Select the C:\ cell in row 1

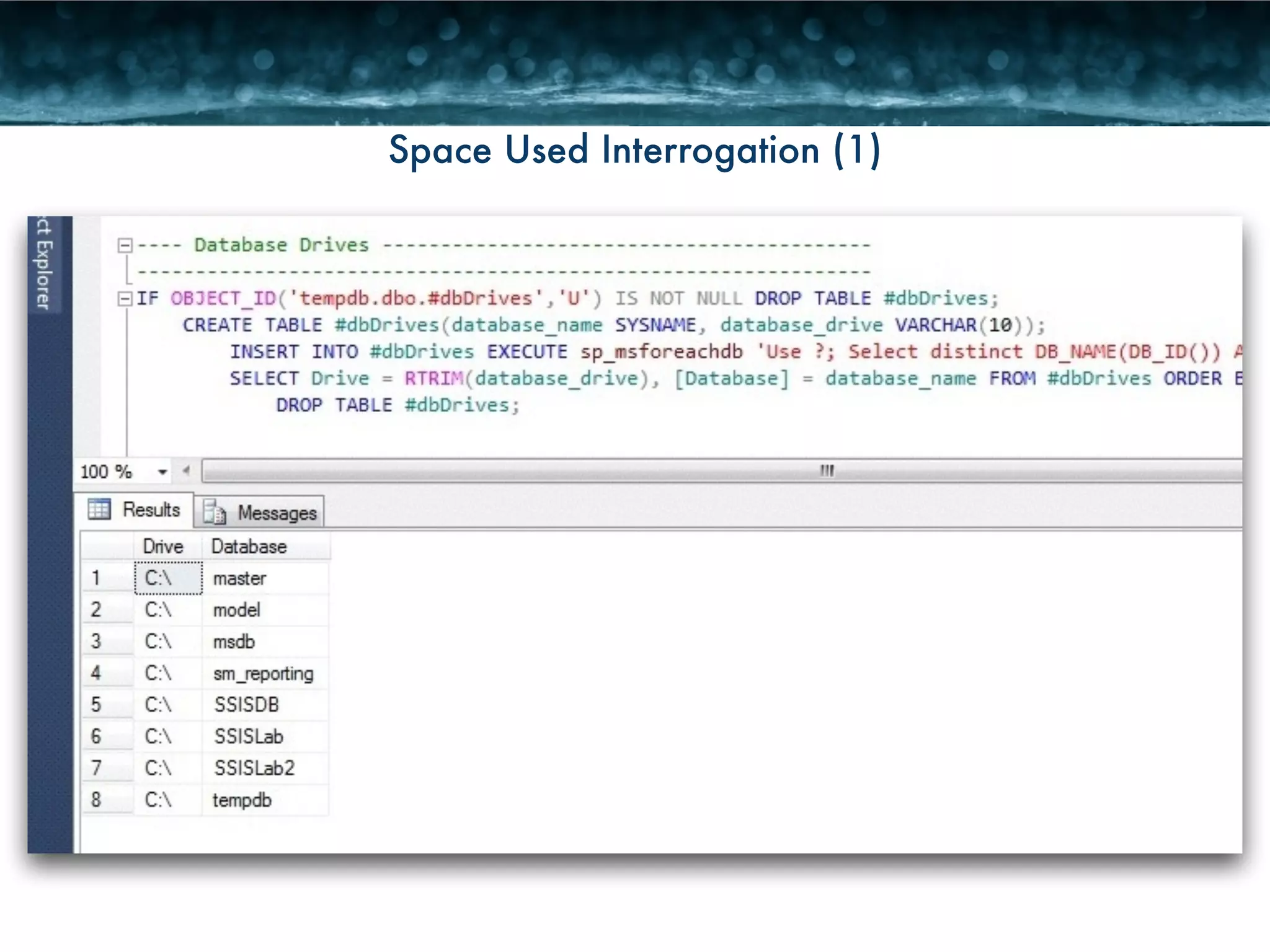168,578
